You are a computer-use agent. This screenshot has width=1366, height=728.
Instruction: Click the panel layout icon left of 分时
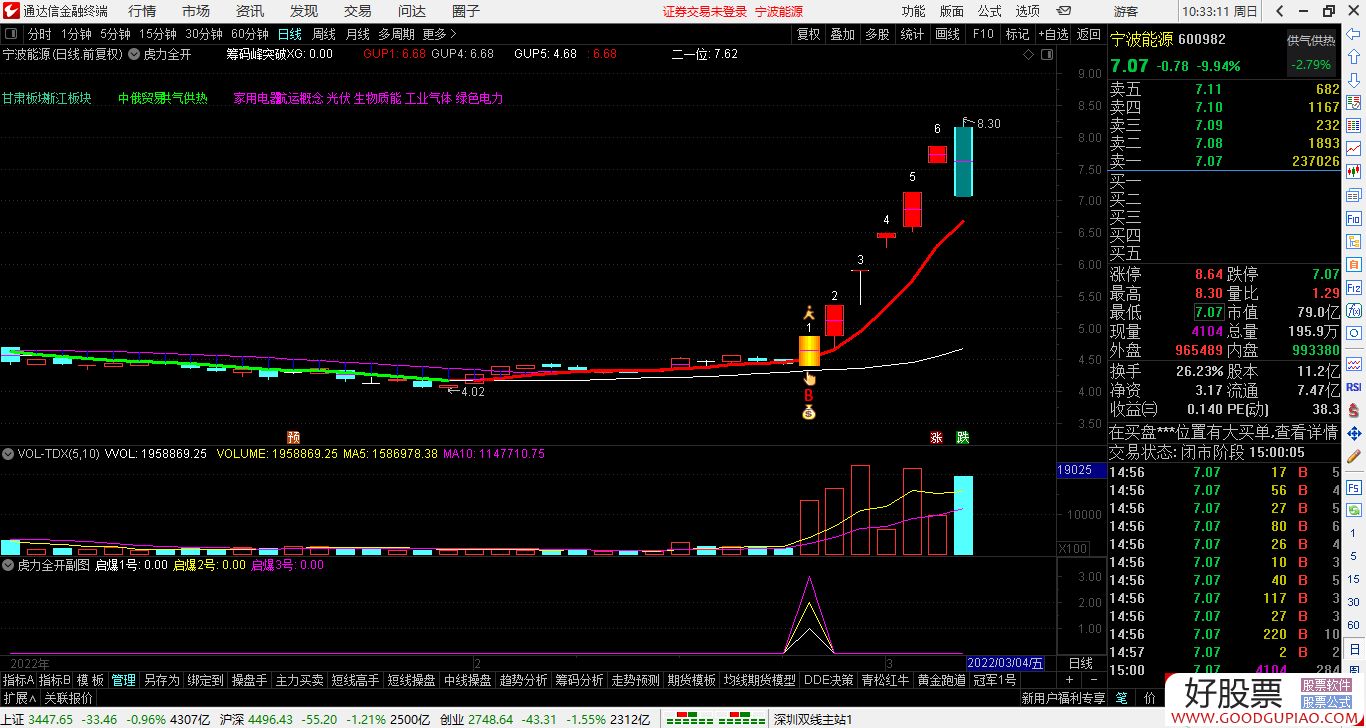pyautogui.click(x=12, y=34)
